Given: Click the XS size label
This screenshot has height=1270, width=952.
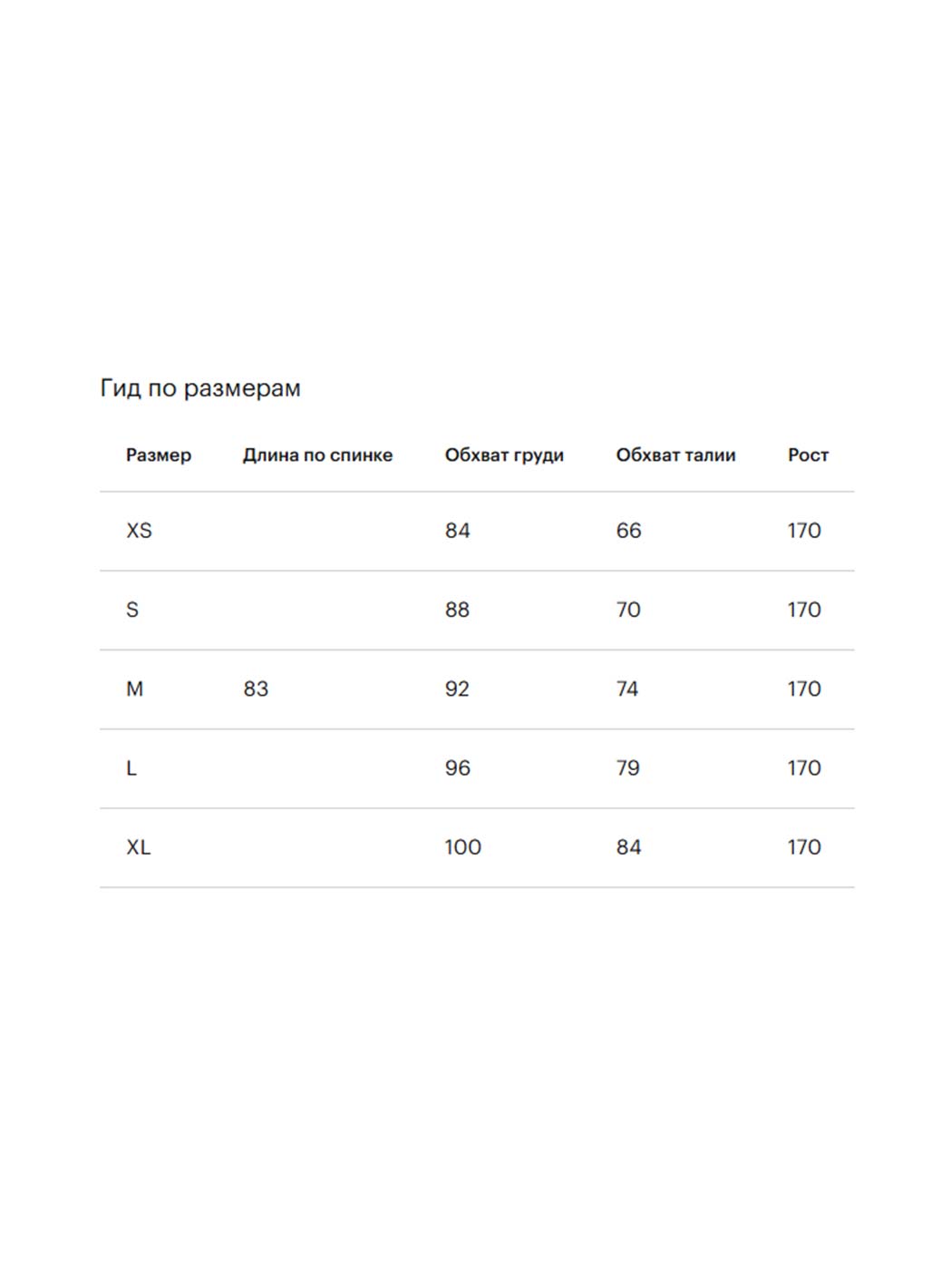Looking at the screenshot, I should pos(139,531).
